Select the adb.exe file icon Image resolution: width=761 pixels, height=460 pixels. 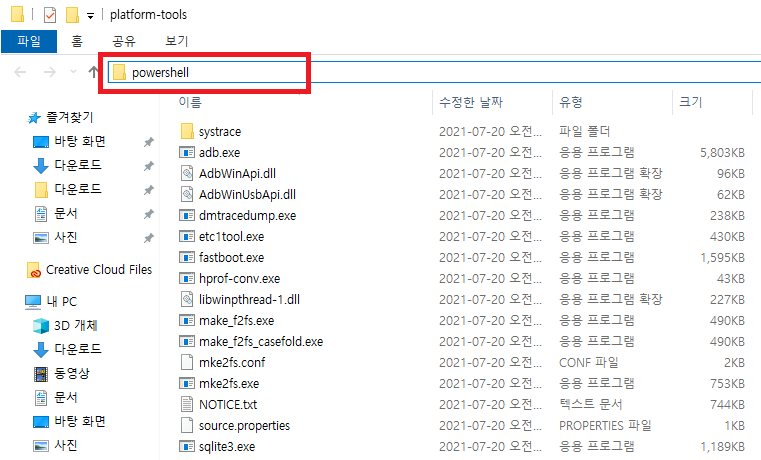pyautogui.click(x=187, y=152)
